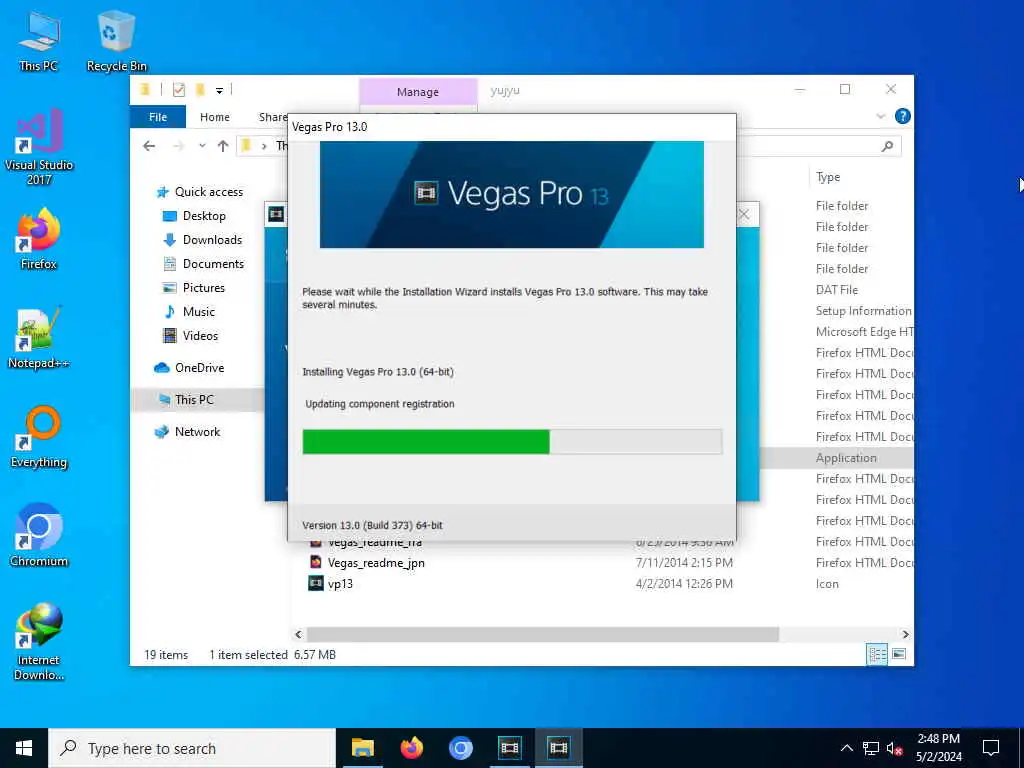Go up one folder level in Explorer
1024x768 pixels.
223,146
